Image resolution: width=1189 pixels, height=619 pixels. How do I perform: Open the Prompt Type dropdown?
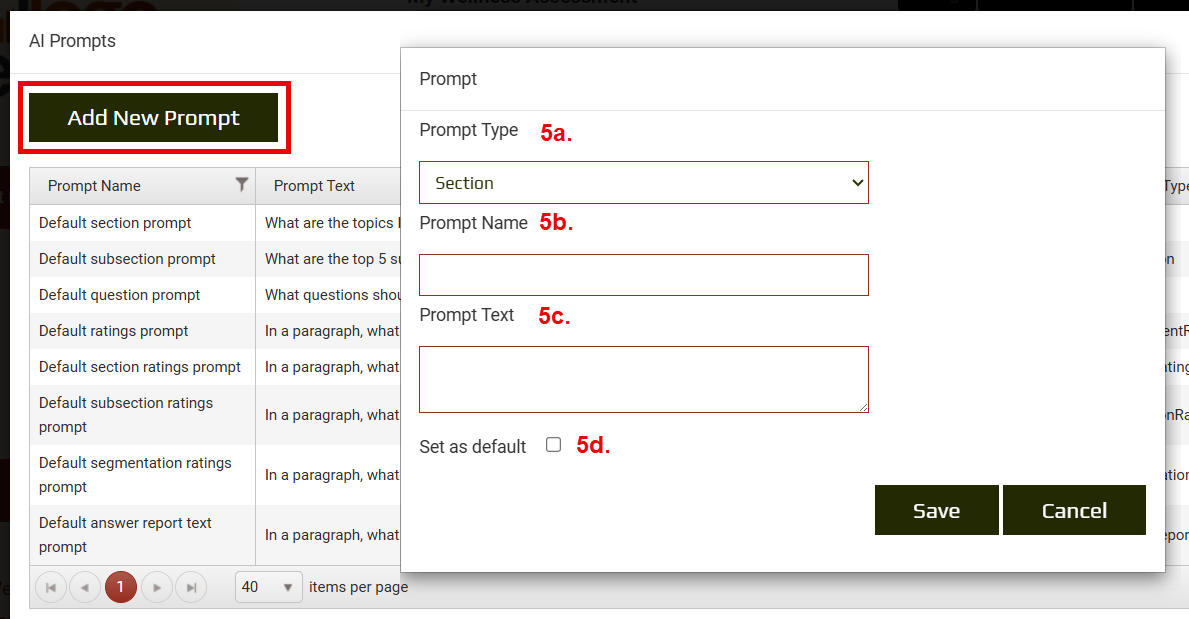(643, 183)
